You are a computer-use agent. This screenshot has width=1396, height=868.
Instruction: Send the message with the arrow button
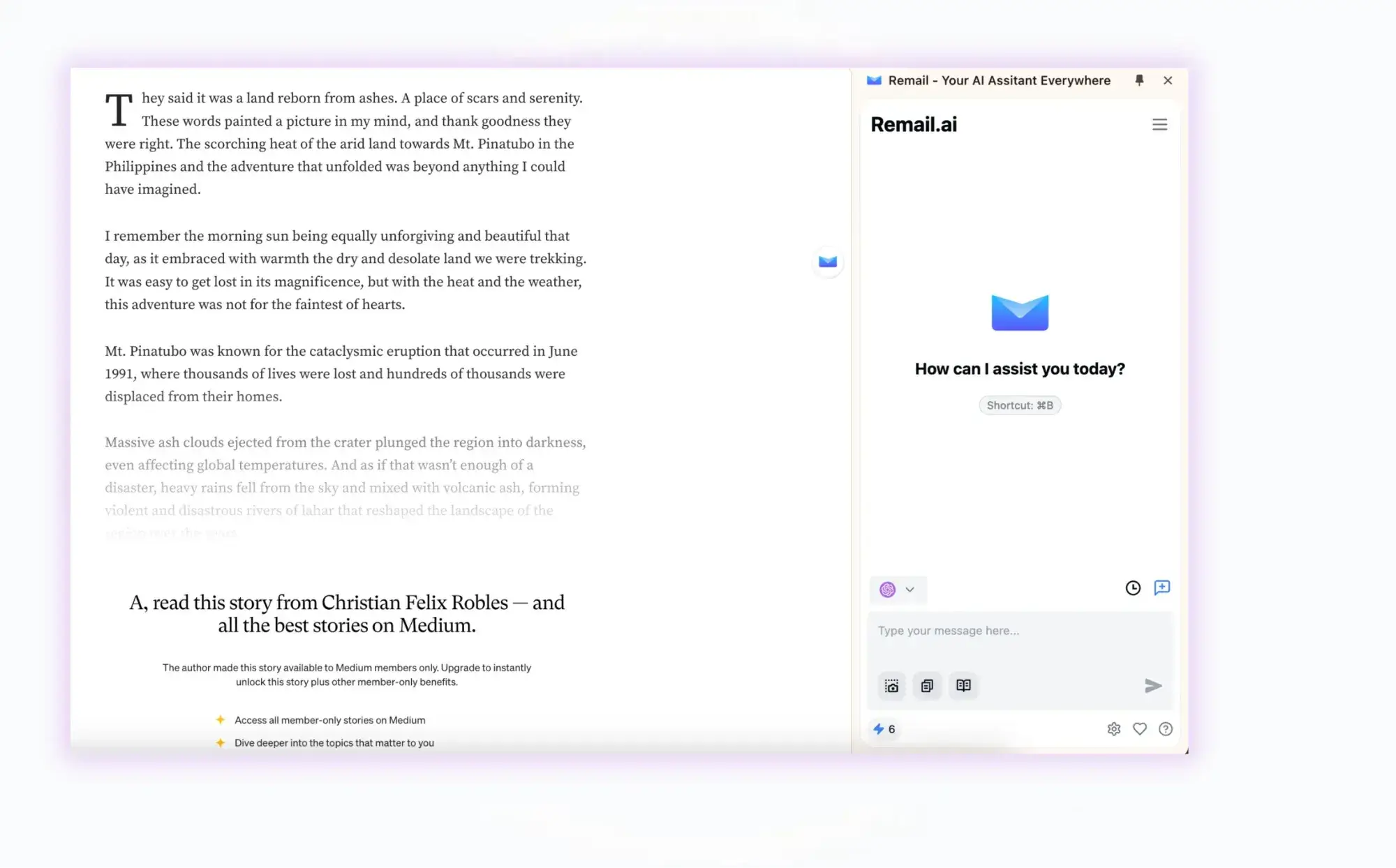click(x=1153, y=686)
